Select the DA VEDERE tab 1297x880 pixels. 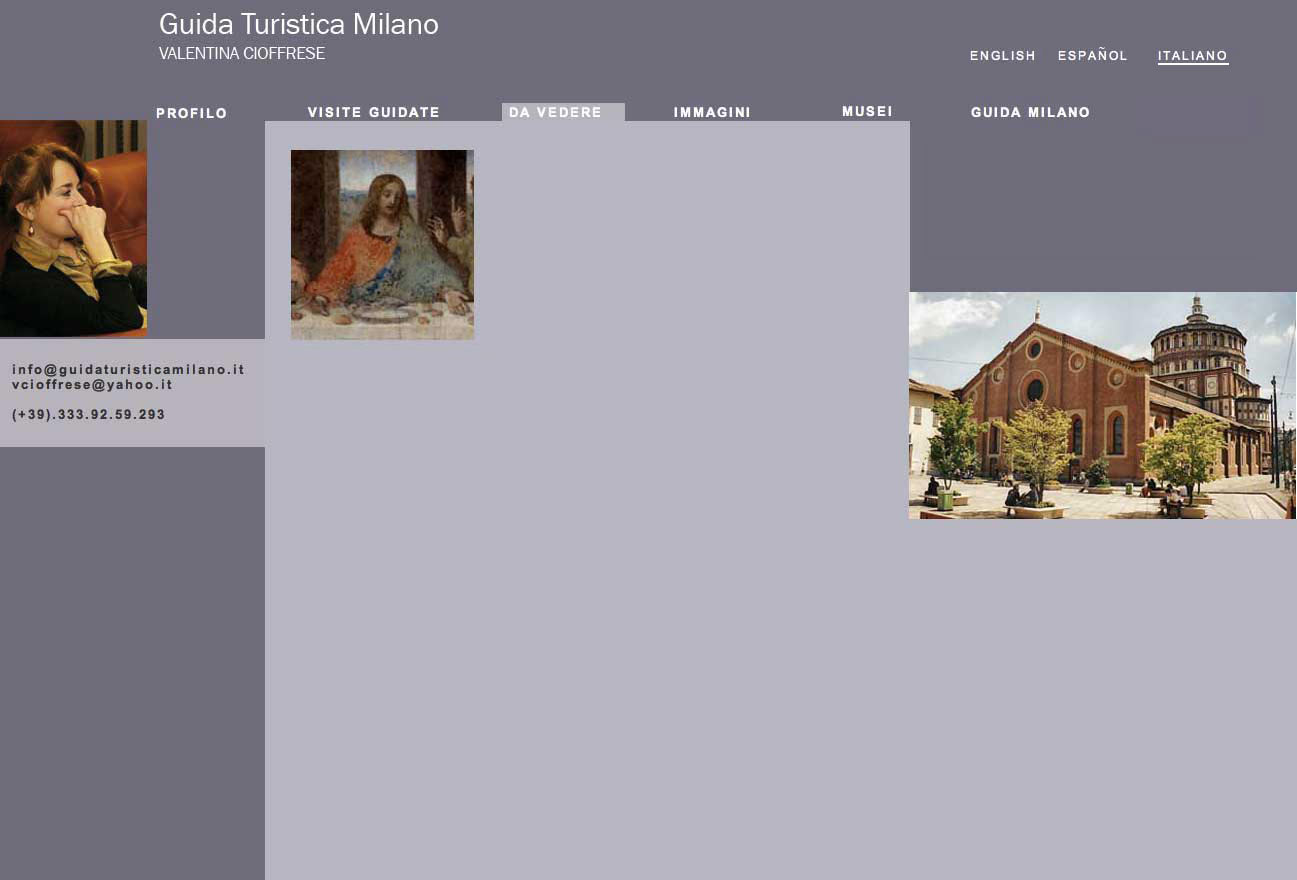[x=563, y=112]
